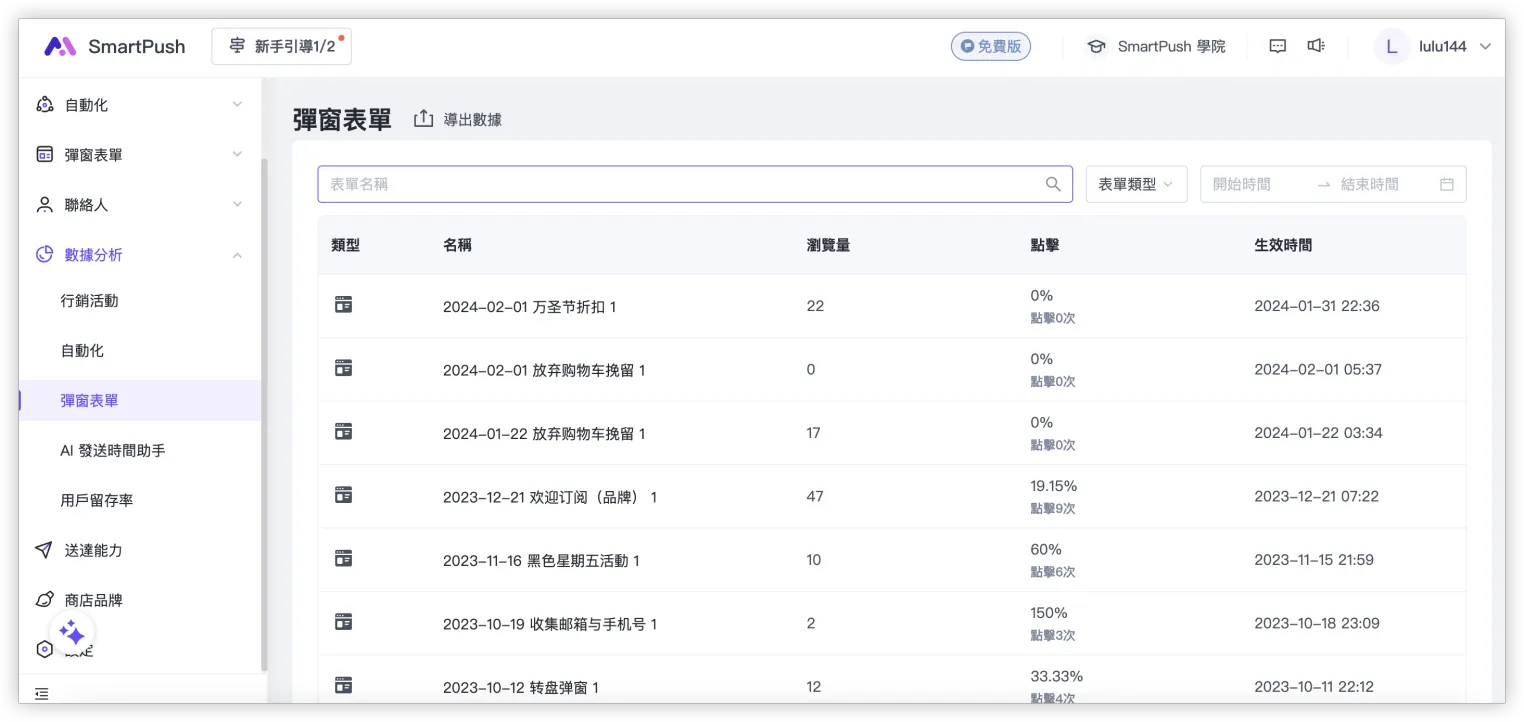Open the 表單類型 dropdown filter

click(x=1135, y=184)
